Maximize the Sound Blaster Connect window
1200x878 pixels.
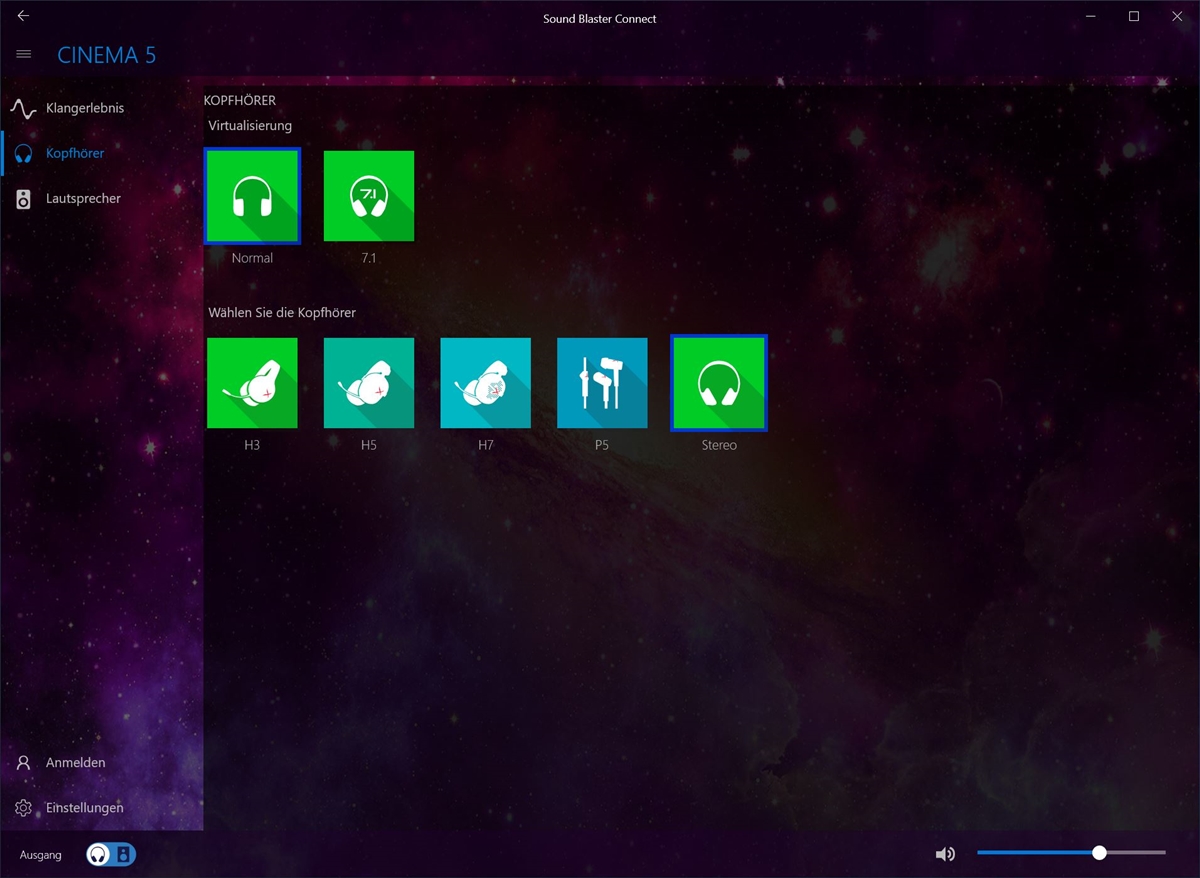[1134, 16]
